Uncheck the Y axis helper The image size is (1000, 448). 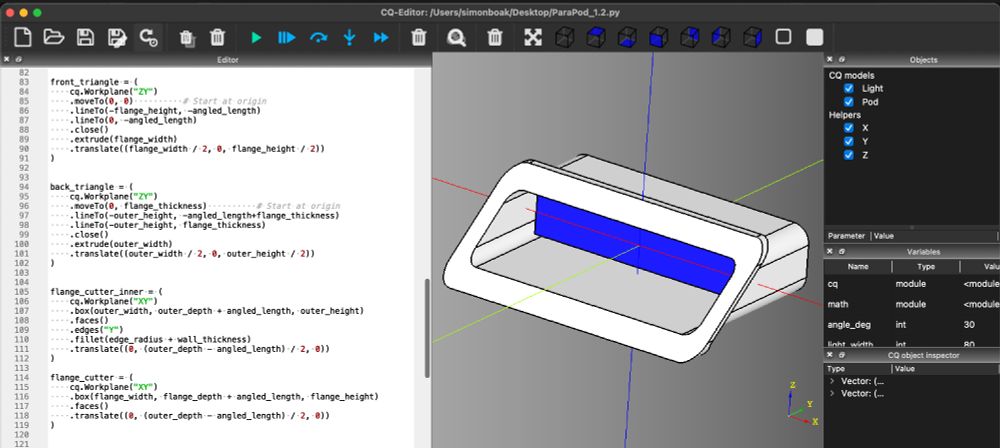point(848,141)
